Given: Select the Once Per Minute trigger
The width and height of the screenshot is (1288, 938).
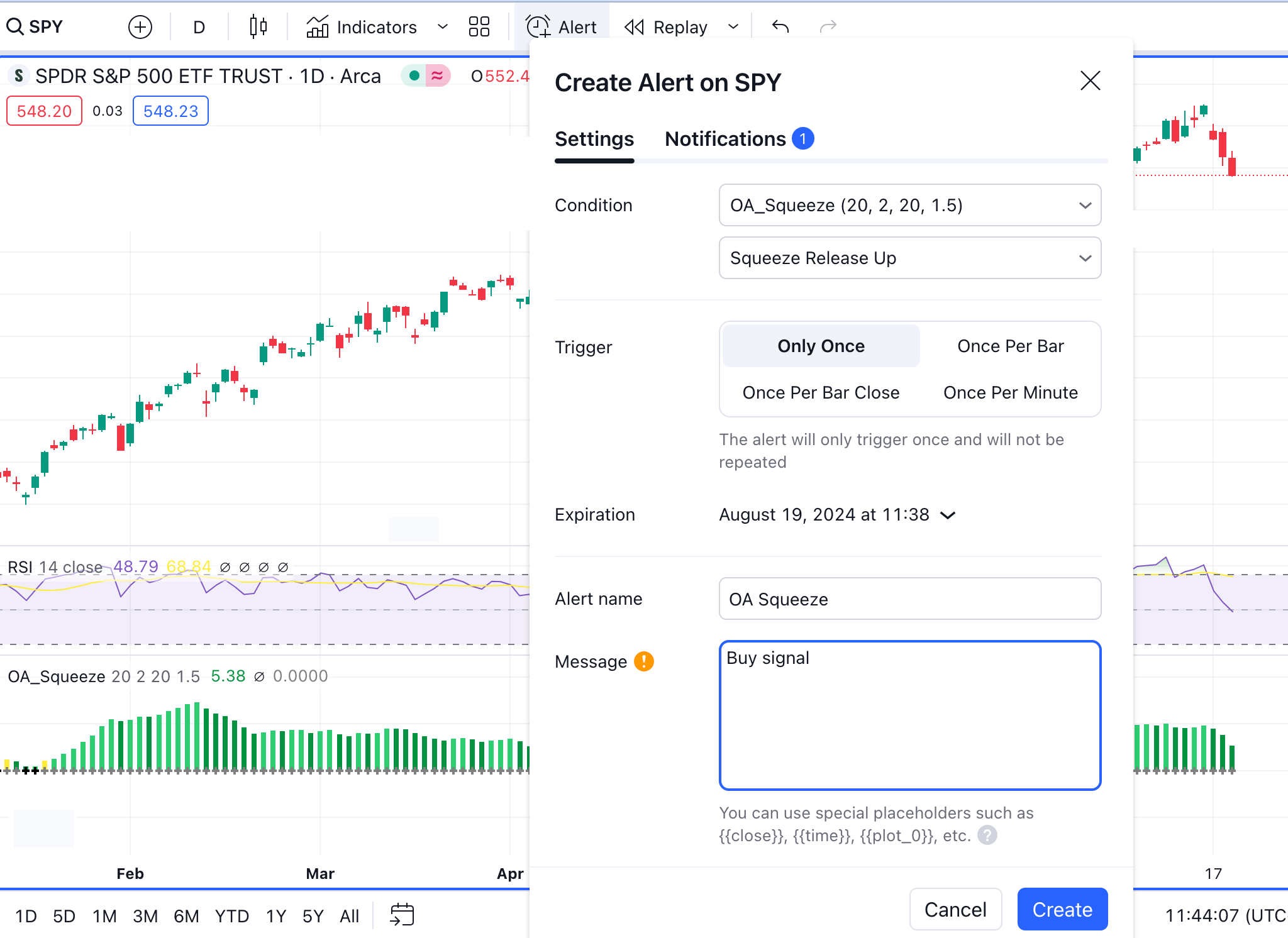Looking at the screenshot, I should click(1011, 392).
